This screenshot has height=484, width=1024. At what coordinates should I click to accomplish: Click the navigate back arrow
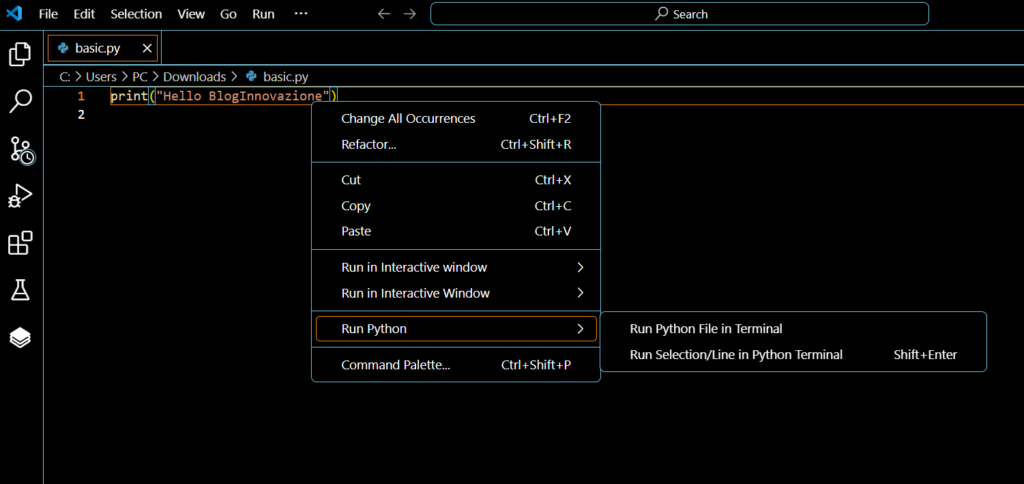(384, 14)
